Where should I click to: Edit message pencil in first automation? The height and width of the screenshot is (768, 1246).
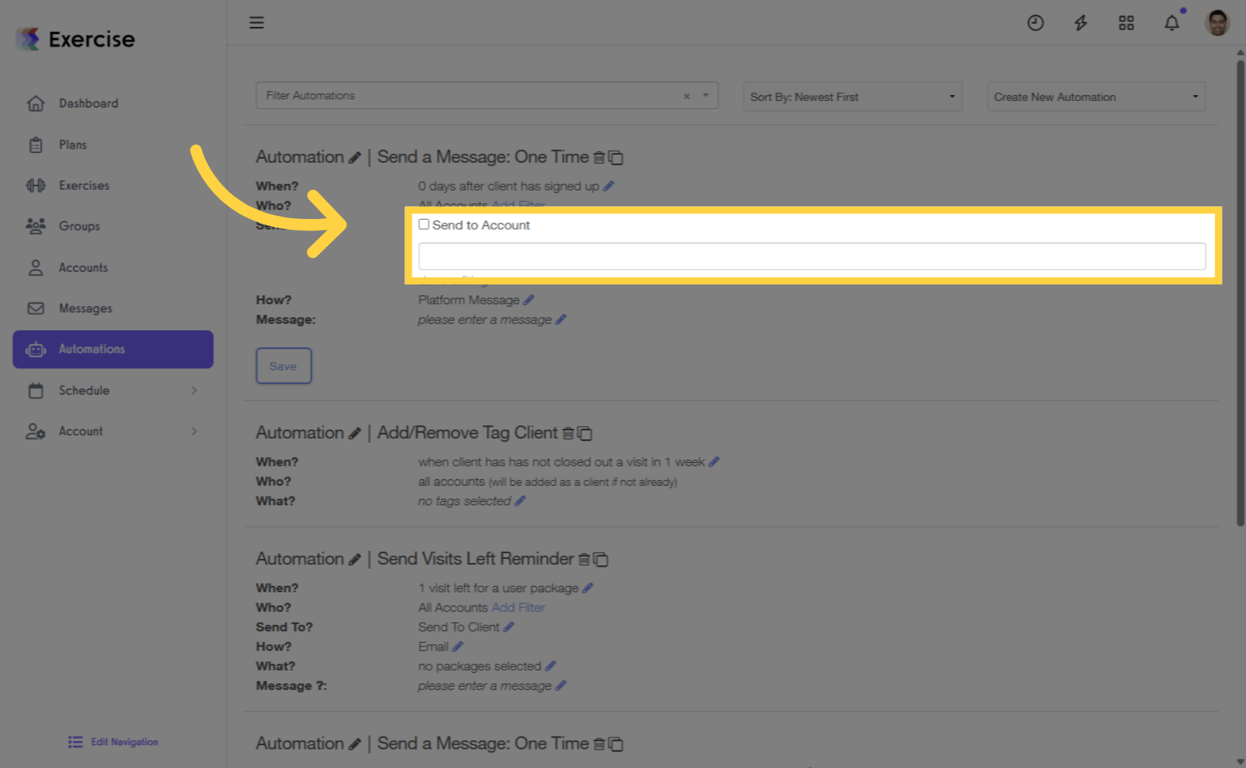coord(561,320)
